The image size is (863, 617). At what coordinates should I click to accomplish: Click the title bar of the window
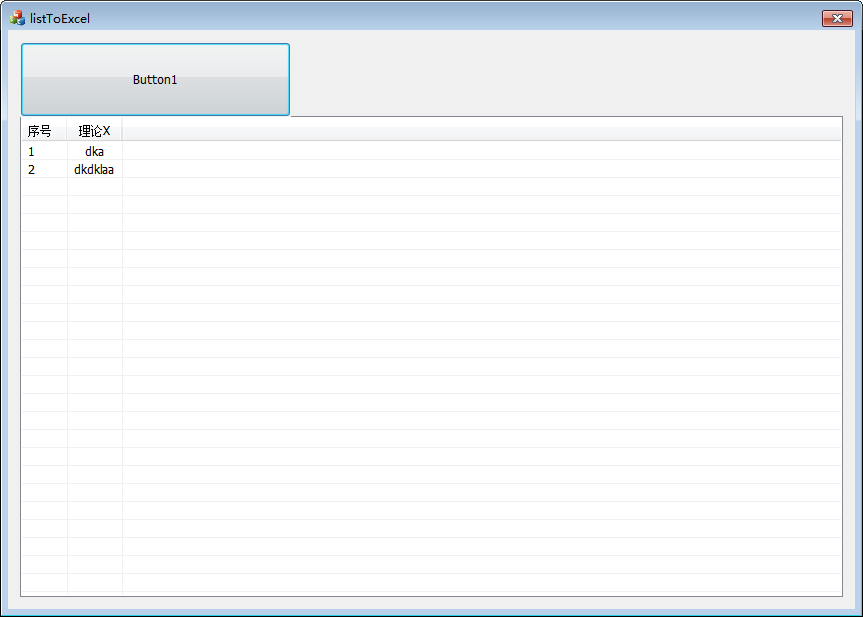pos(400,18)
